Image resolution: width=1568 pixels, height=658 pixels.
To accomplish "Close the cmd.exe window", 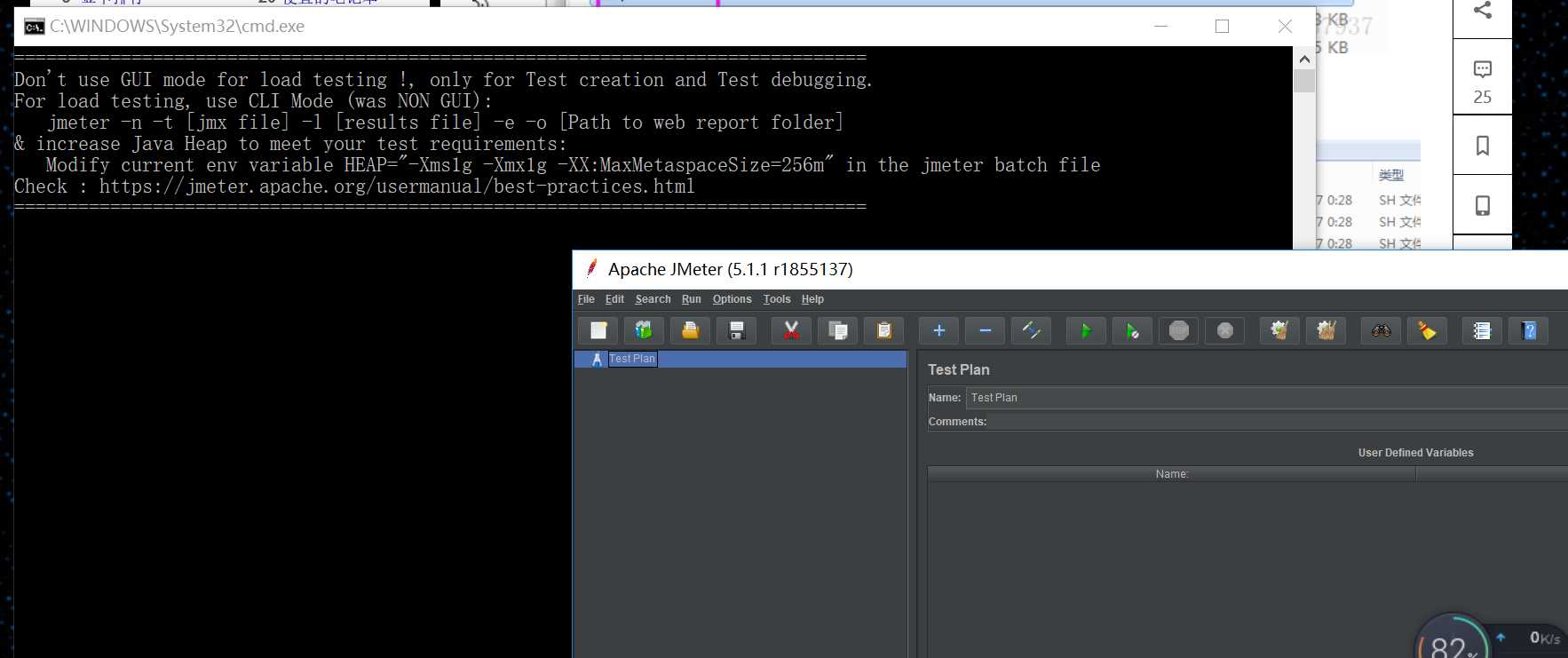I will 1285,27.
